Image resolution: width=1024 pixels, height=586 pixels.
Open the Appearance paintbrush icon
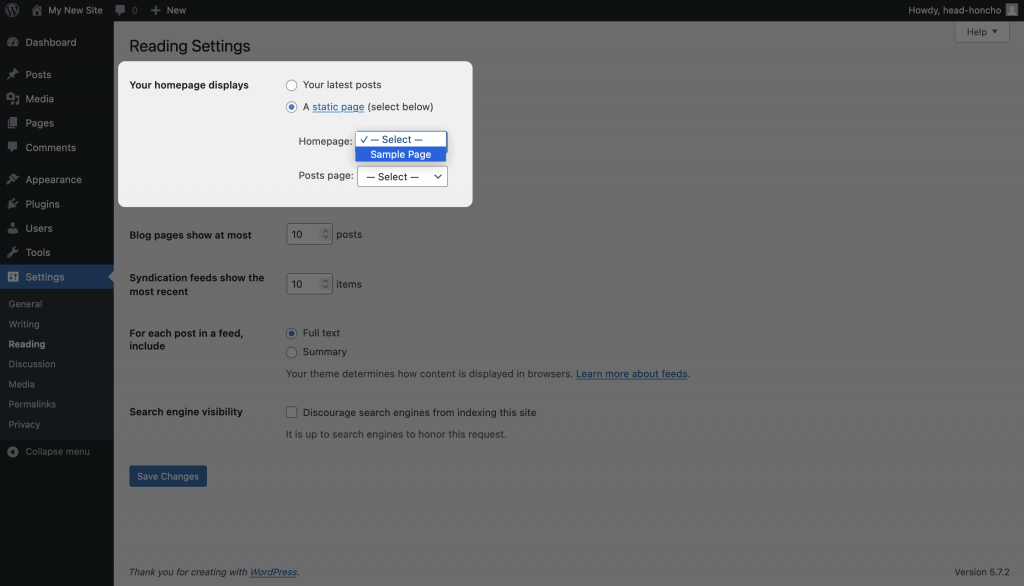pos(13,180)
